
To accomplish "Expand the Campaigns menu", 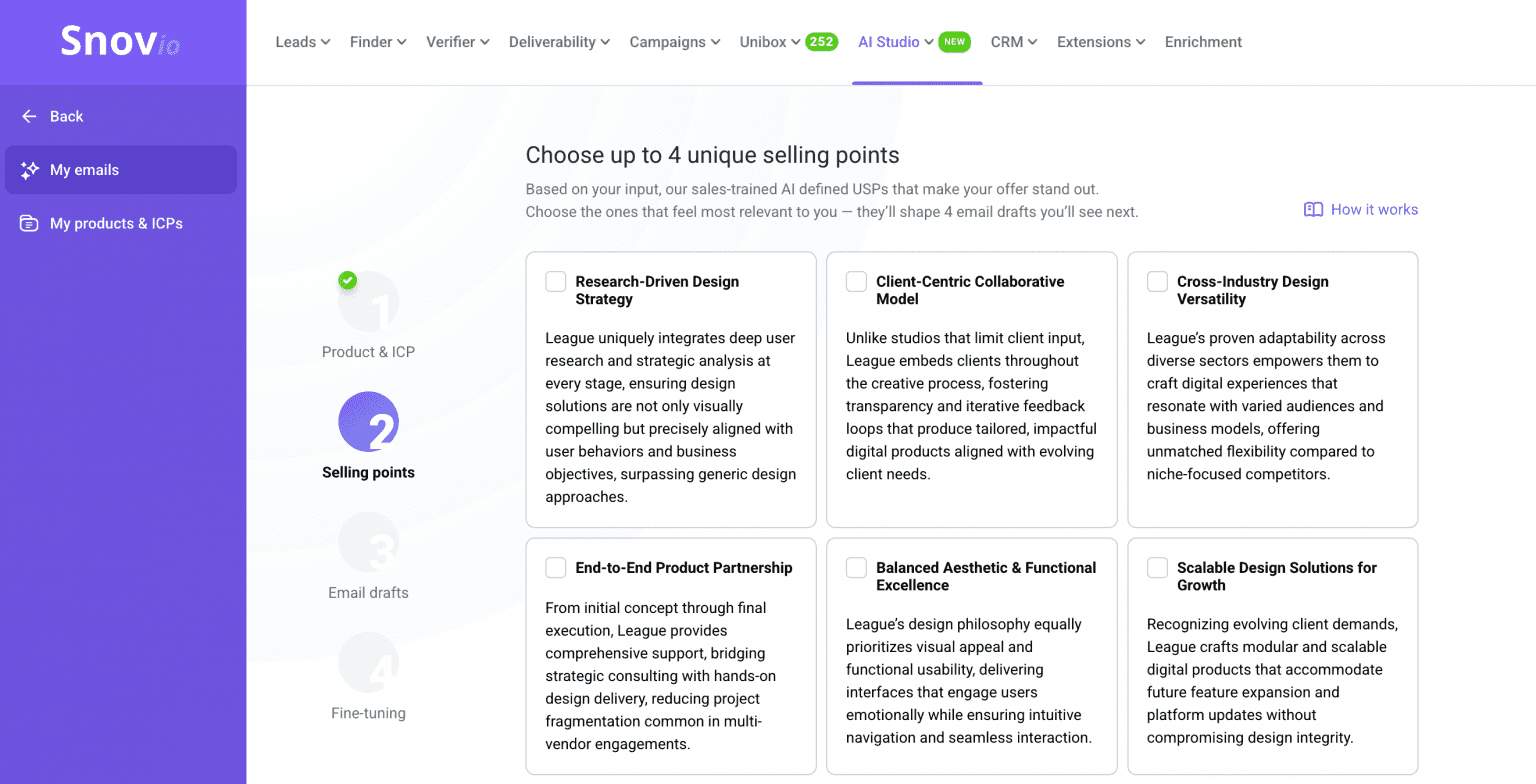I will 674,42.
